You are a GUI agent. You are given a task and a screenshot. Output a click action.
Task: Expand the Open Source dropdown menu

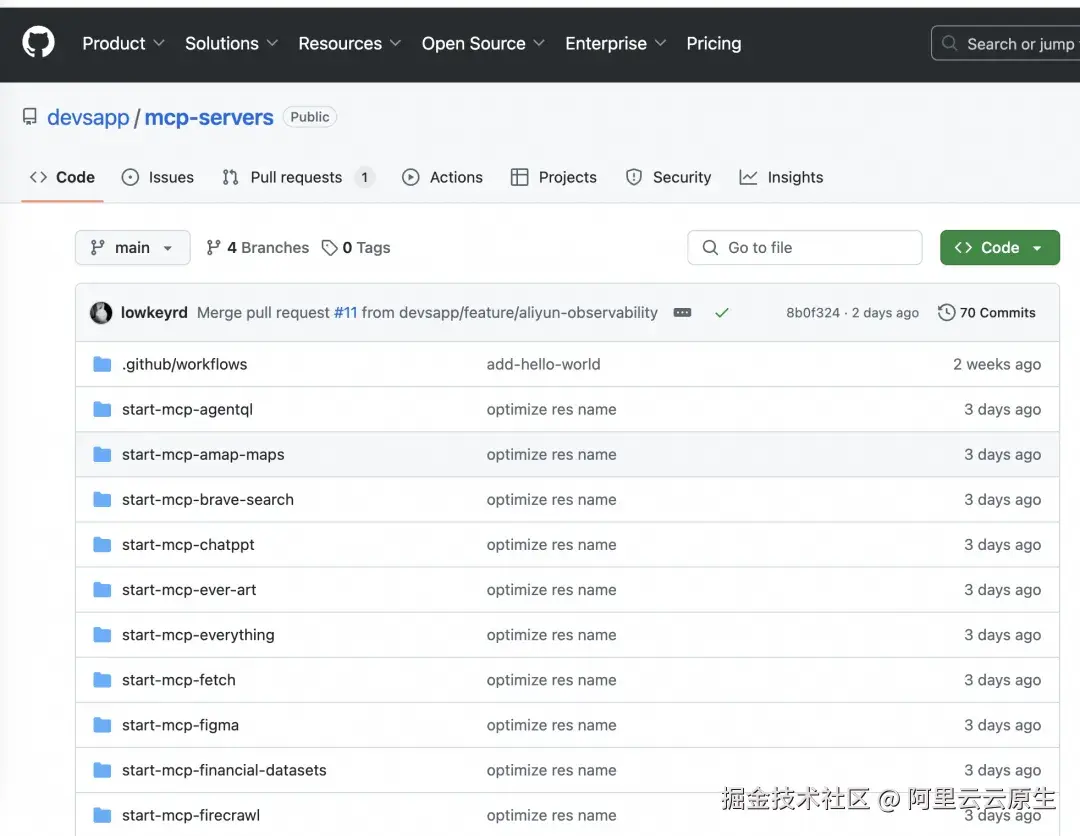point(483,43)
